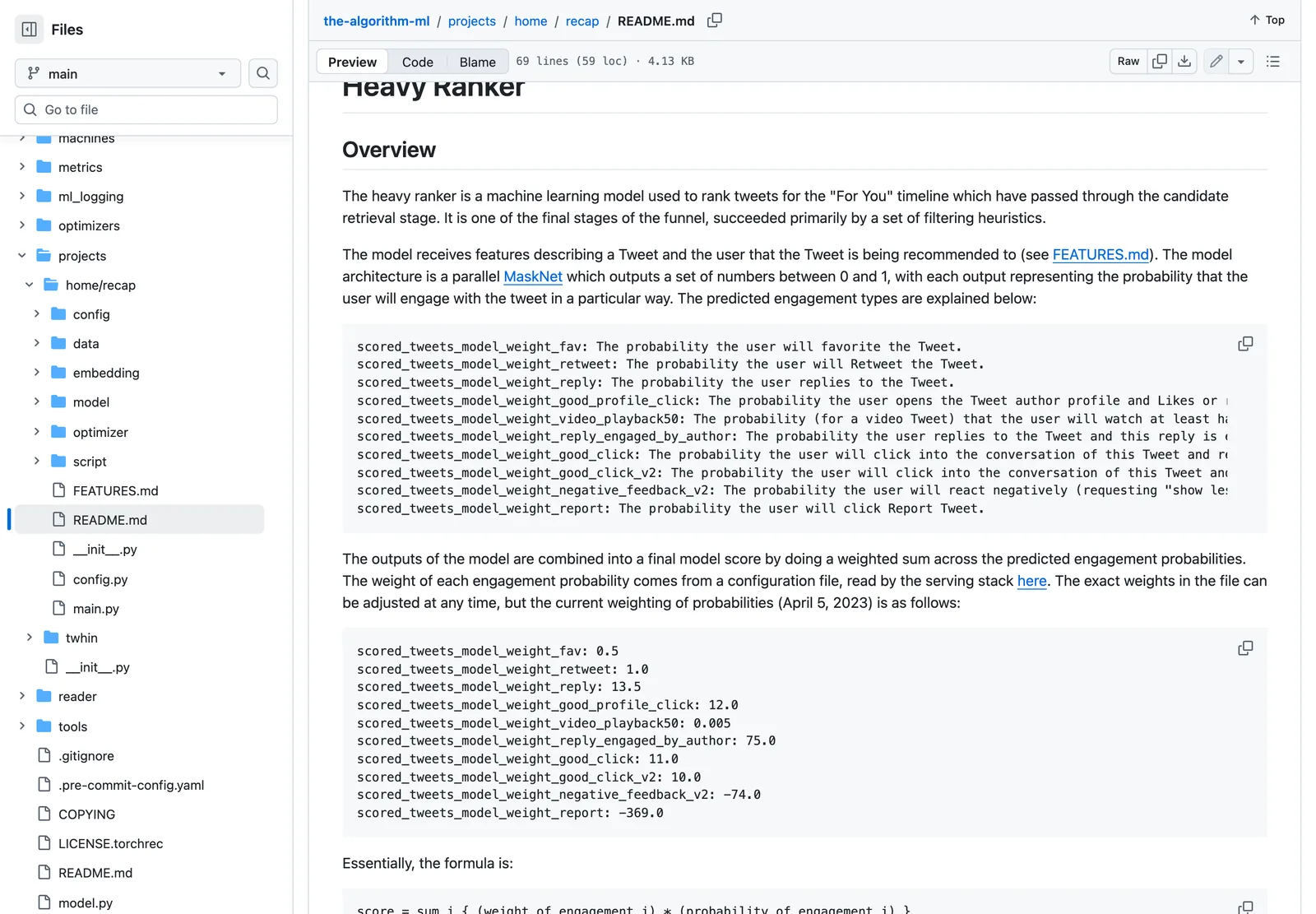Collapse the home/recap folder chevron
This screenshot has width=1316, height=914.
30,285
